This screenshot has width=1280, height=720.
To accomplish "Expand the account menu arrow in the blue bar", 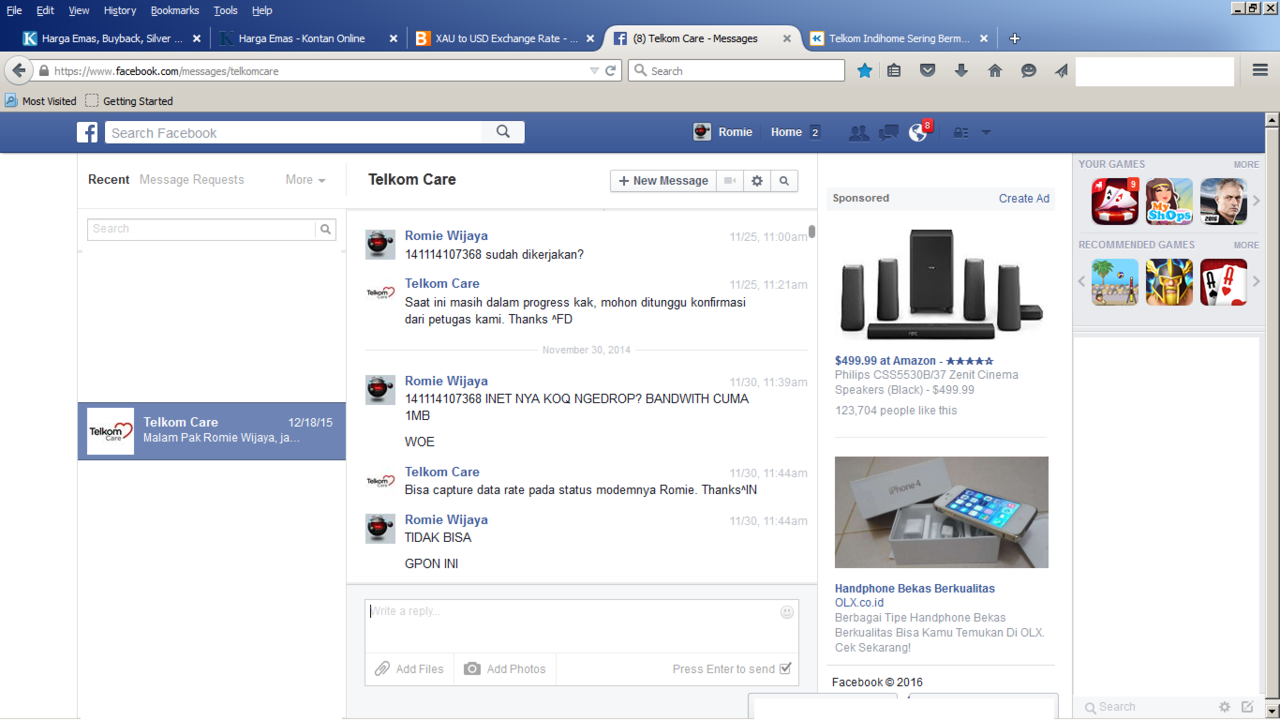I will coord(986,133).
